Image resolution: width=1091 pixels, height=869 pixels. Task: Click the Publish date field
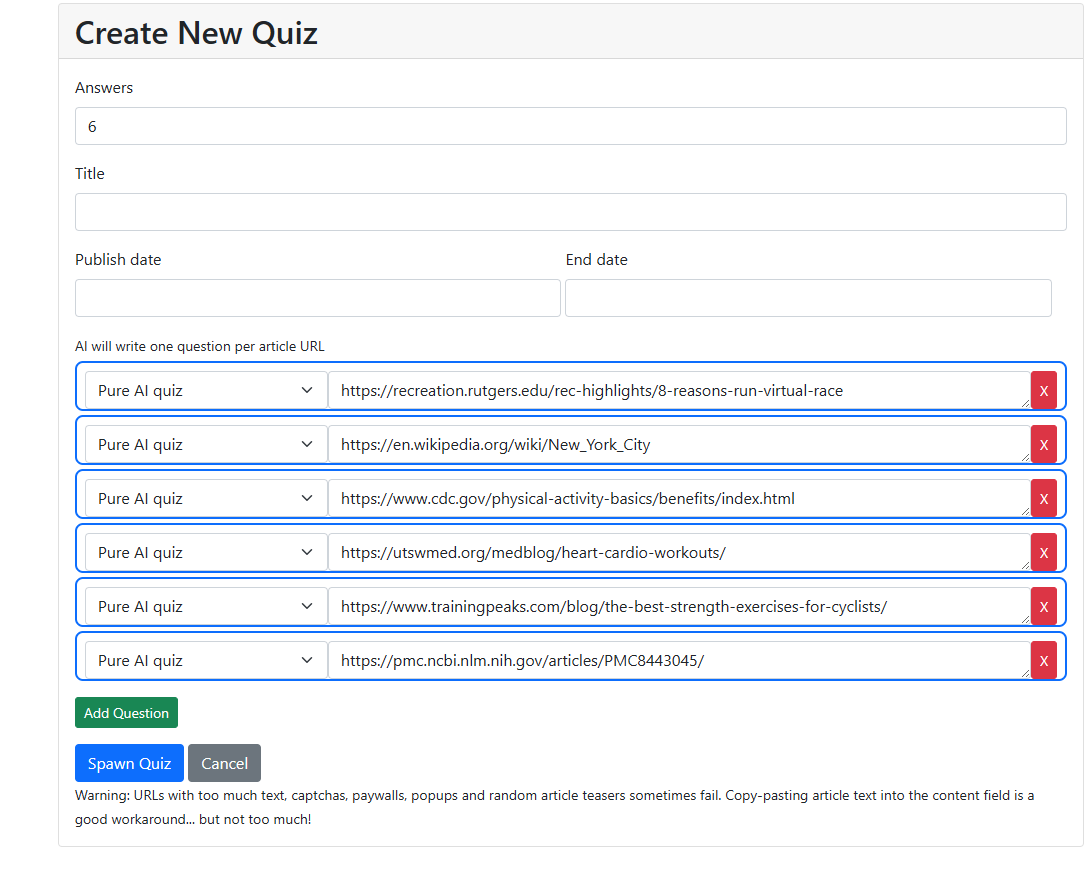point(317,297)
